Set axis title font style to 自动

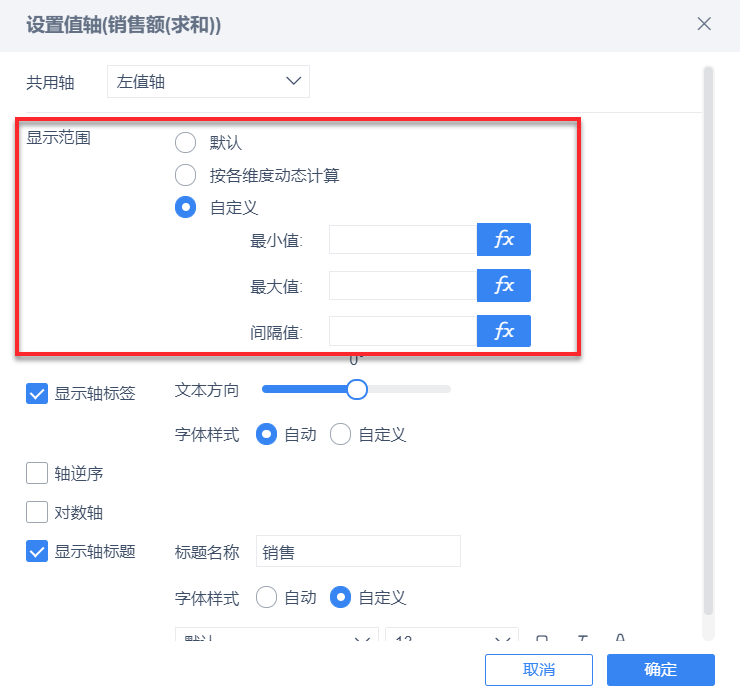tap(267, 598)
